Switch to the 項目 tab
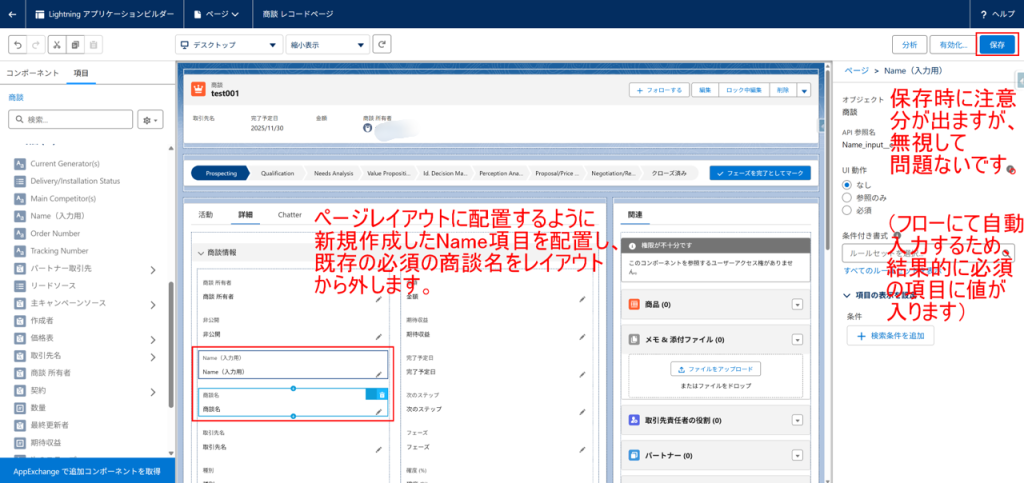This screenshot has height=483, width=1024. coord(81,73)
